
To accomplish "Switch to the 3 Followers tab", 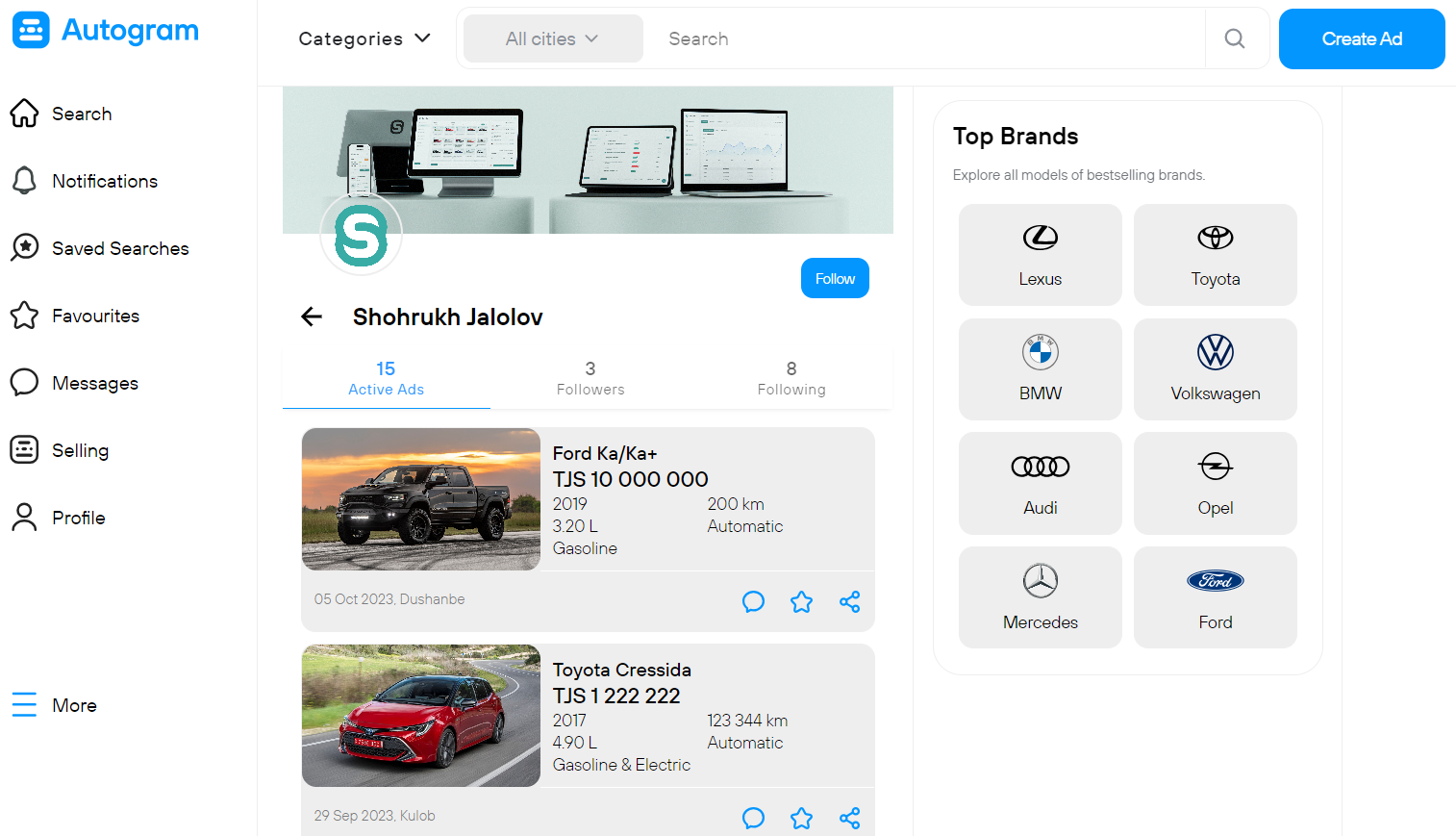I will pos(590,378).
